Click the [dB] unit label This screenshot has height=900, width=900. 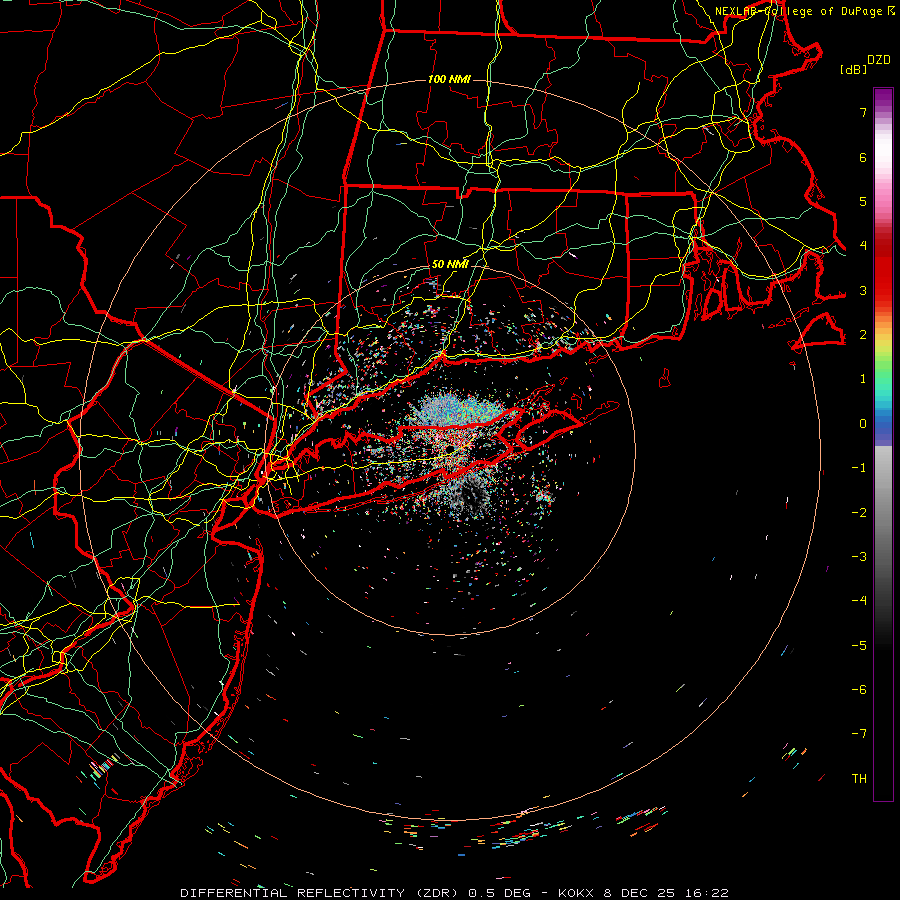[853, 69]
